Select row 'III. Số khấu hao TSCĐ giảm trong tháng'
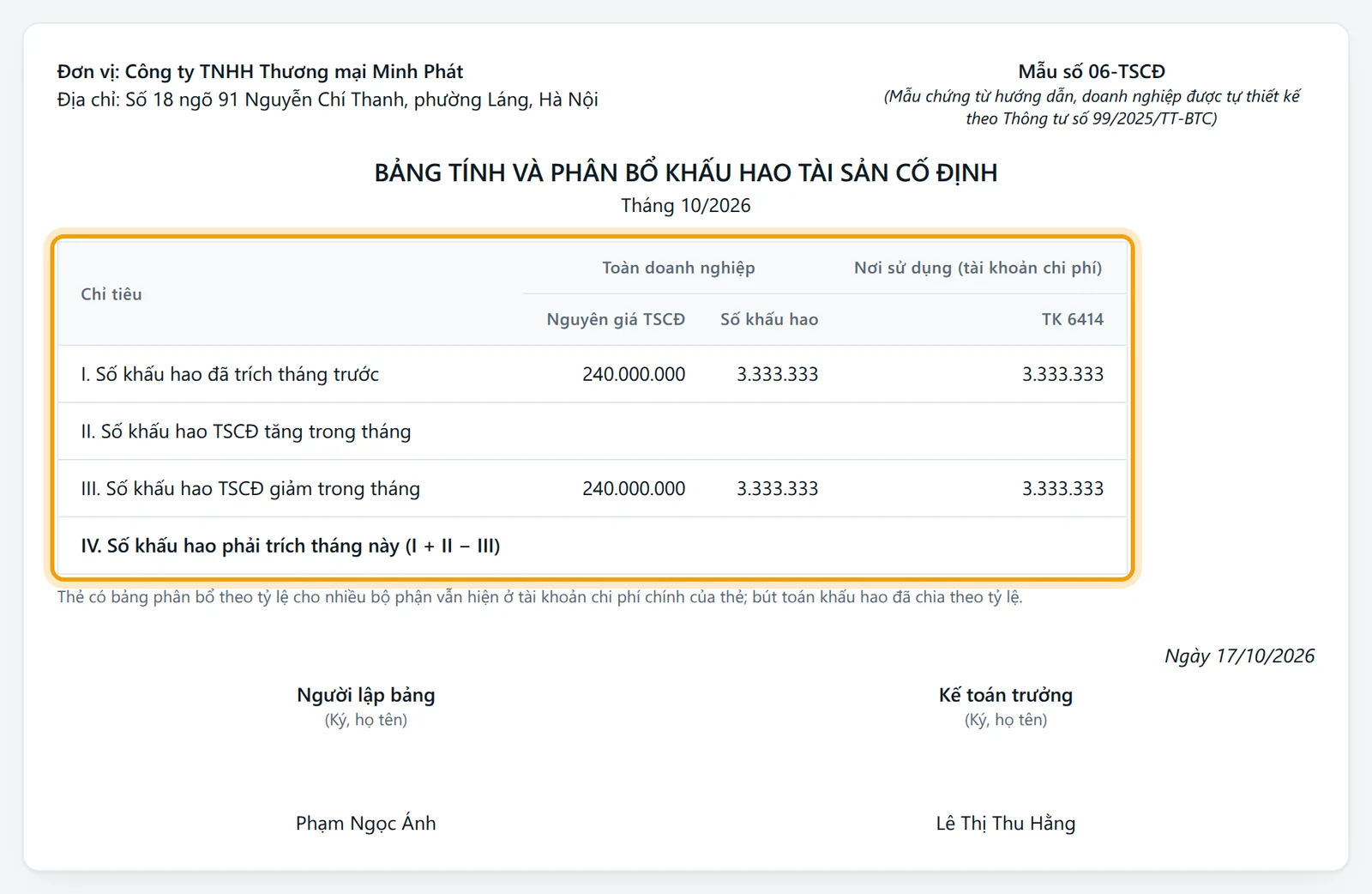1372x894 pixels. point(592,488)
